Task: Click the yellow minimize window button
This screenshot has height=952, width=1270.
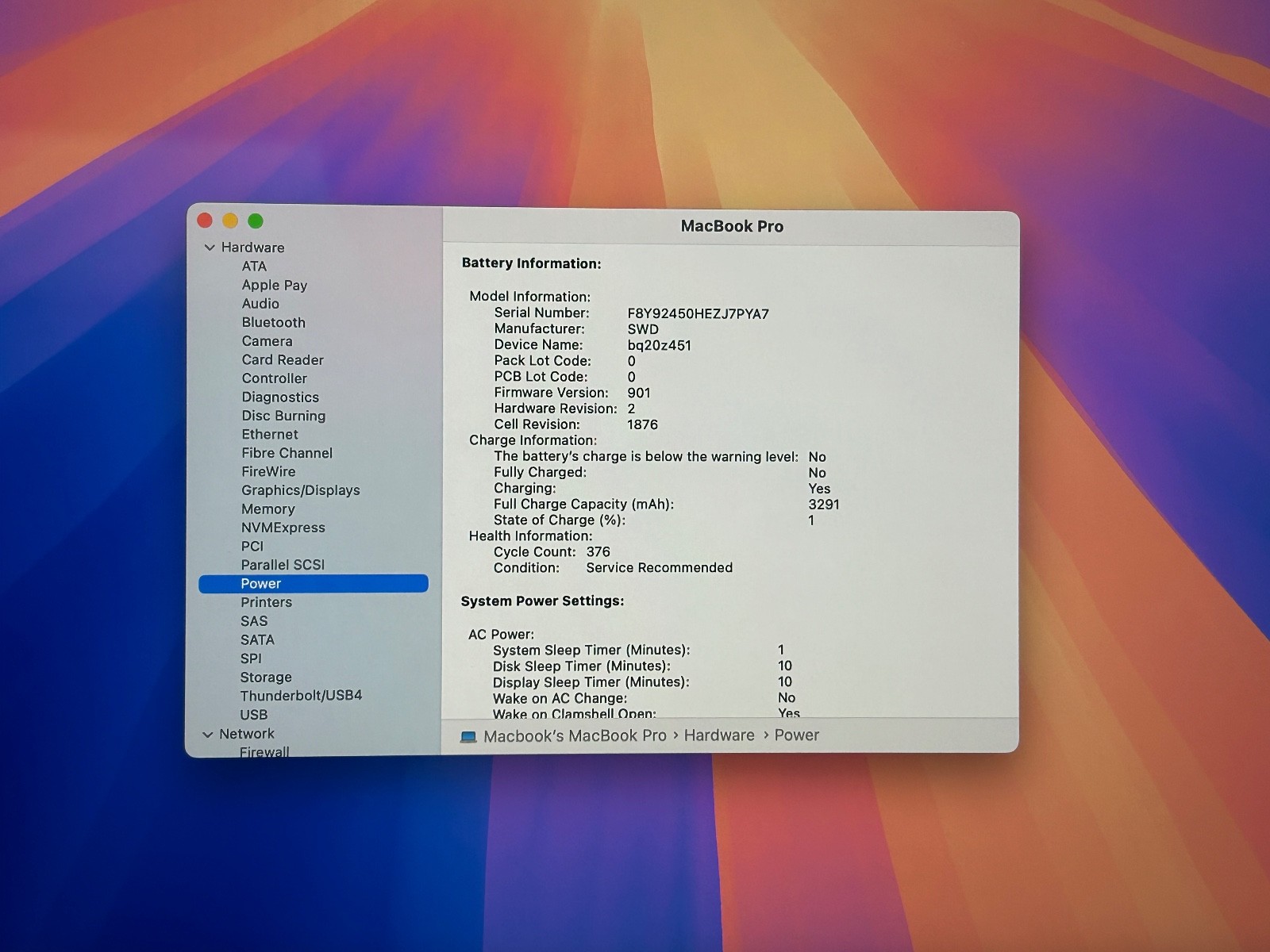Action: click(x=230, y=221)
